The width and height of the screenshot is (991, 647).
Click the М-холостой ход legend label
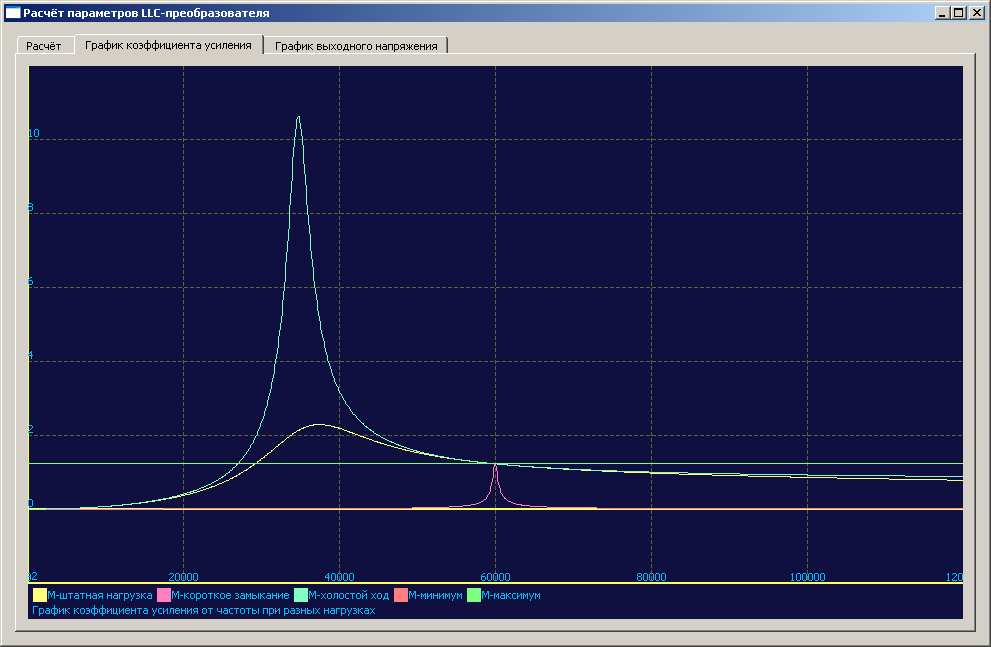[349, 596]
